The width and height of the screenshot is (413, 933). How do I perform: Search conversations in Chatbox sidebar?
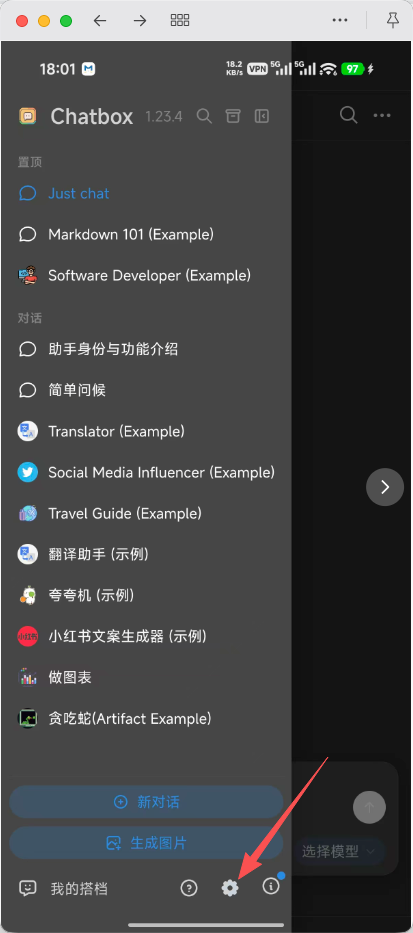tap(204, 116)
